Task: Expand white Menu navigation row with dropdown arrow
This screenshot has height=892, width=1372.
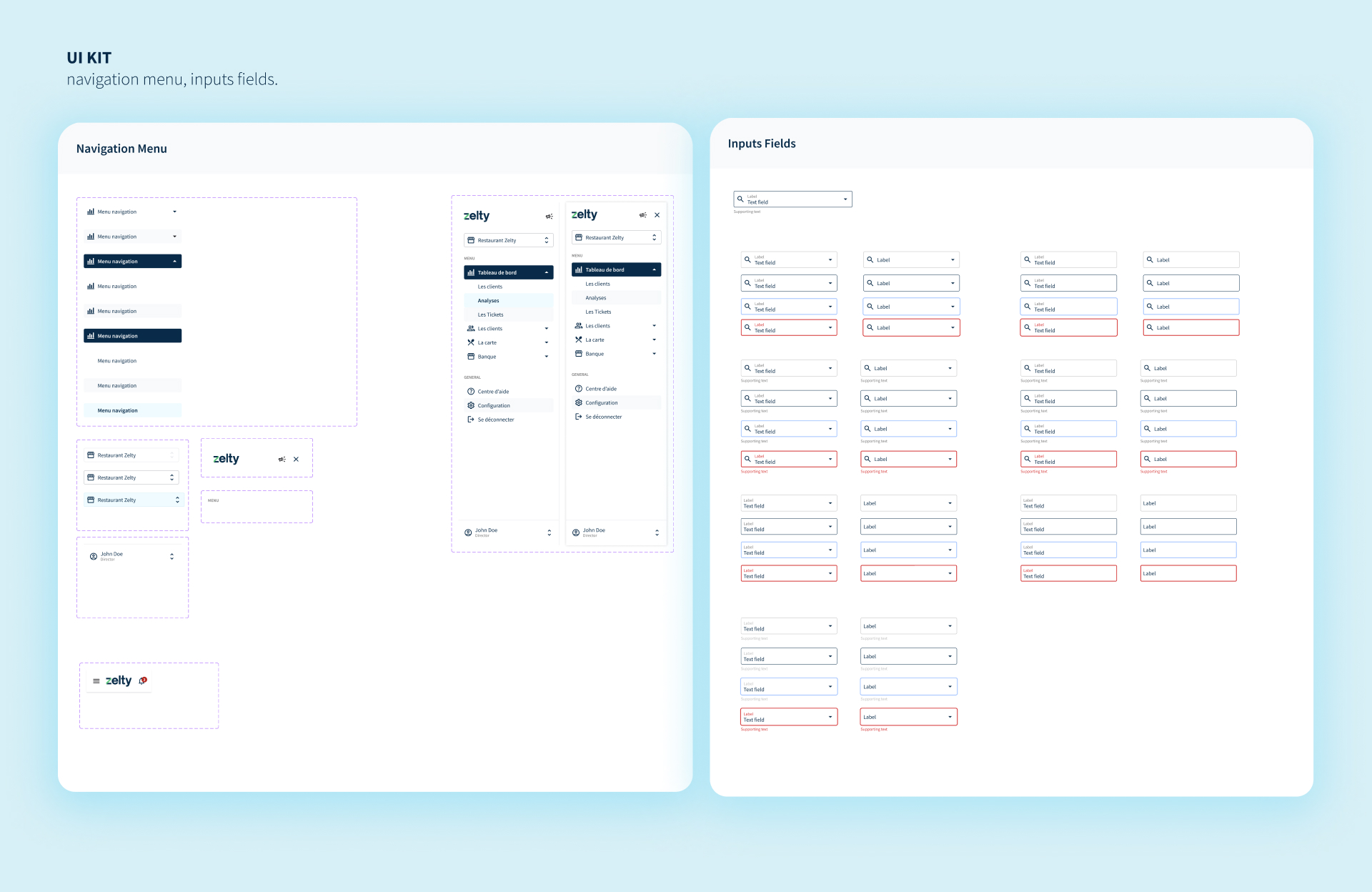Action: point(133,212)
